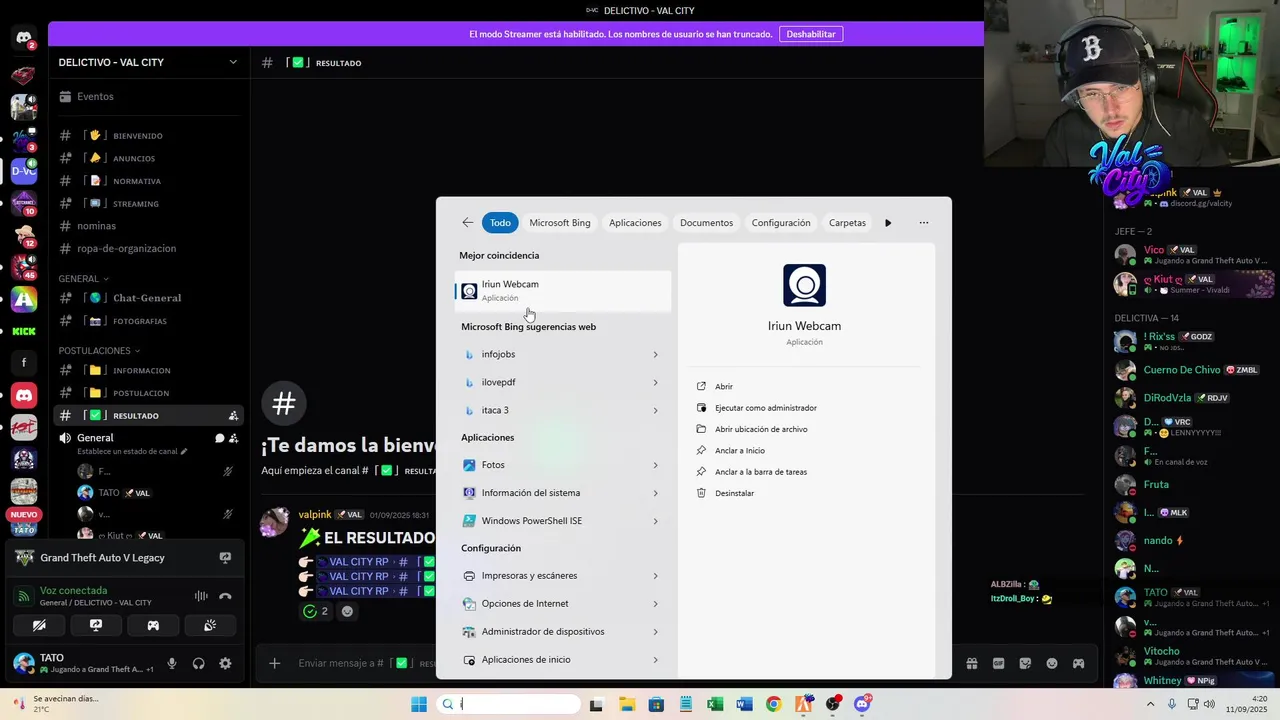Viewport: 1280px width, 720px height.
Task: Toggle deafen headphones in user panel
Action: (x=199, y=663)
